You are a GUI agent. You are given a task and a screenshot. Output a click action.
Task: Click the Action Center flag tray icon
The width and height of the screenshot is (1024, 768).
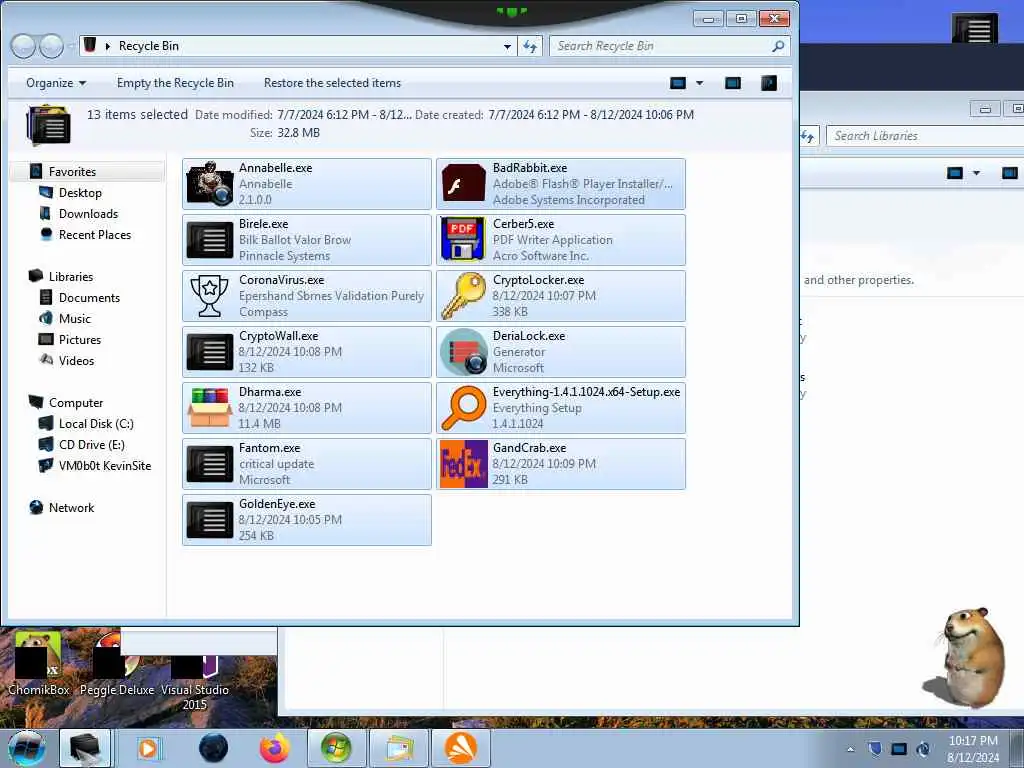pos(875,749)
